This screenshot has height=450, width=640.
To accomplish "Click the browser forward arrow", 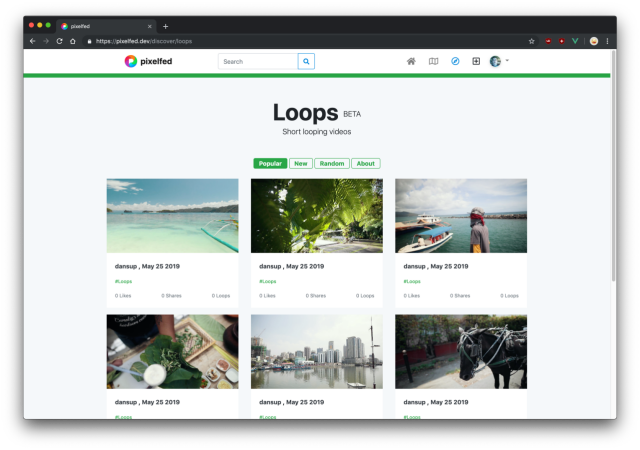I will 46,41.
